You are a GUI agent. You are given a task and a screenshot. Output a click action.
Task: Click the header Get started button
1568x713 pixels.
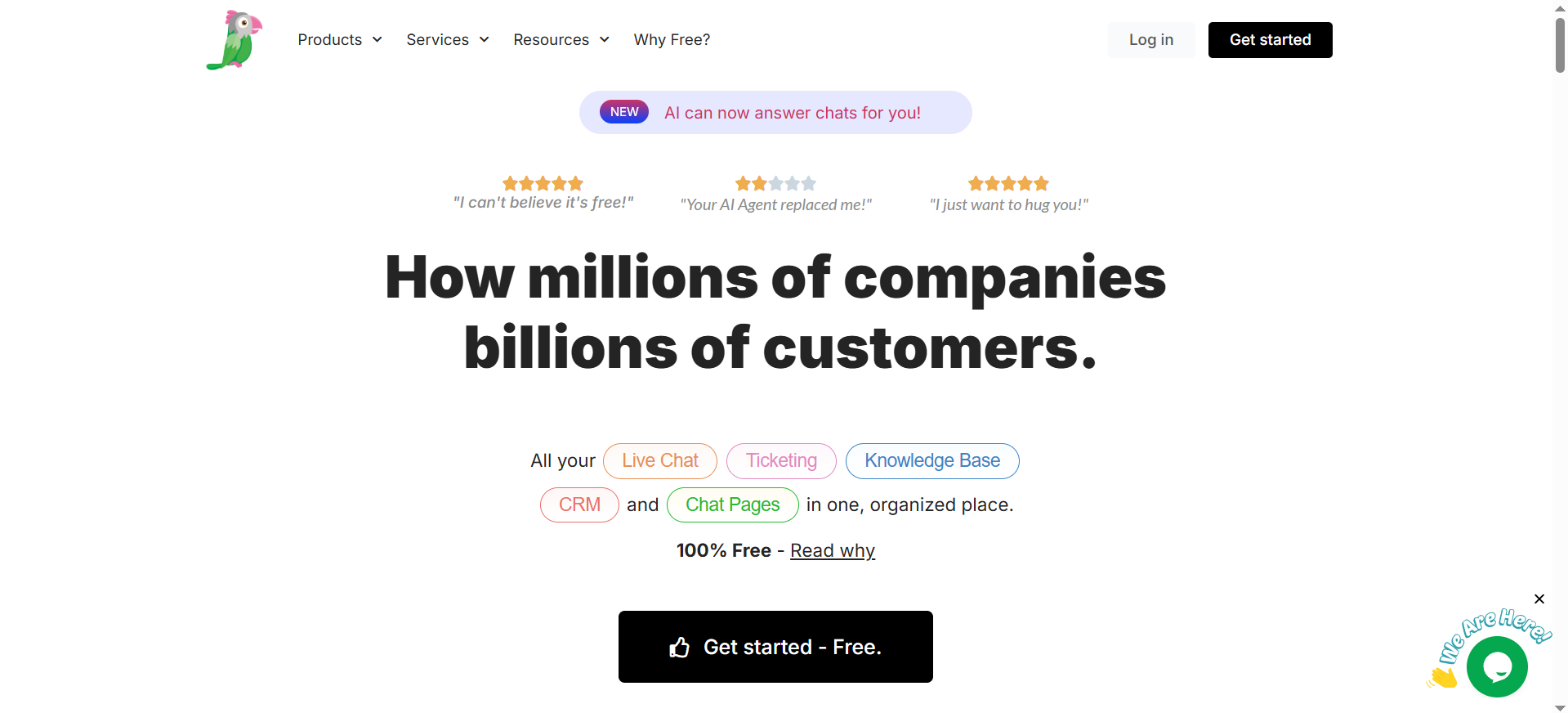1270,40
